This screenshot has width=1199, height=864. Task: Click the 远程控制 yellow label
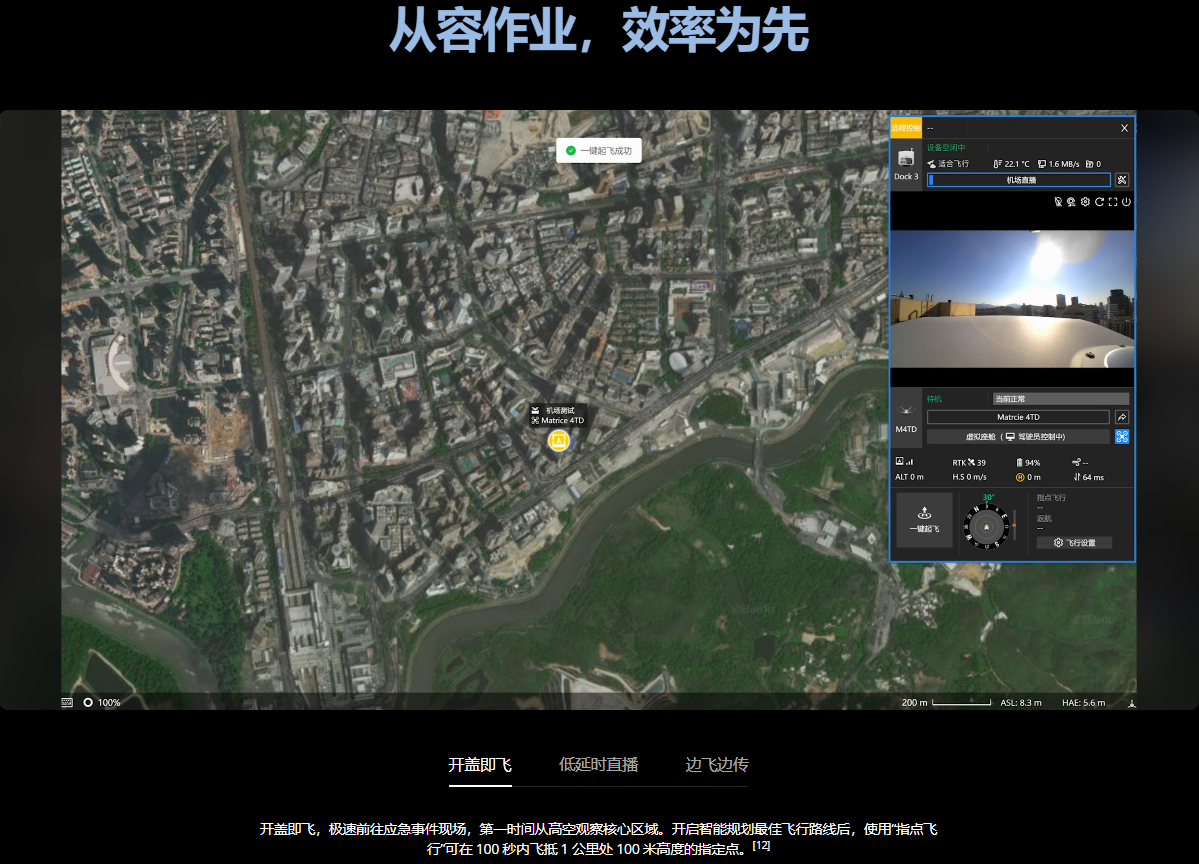click(906, 128)
